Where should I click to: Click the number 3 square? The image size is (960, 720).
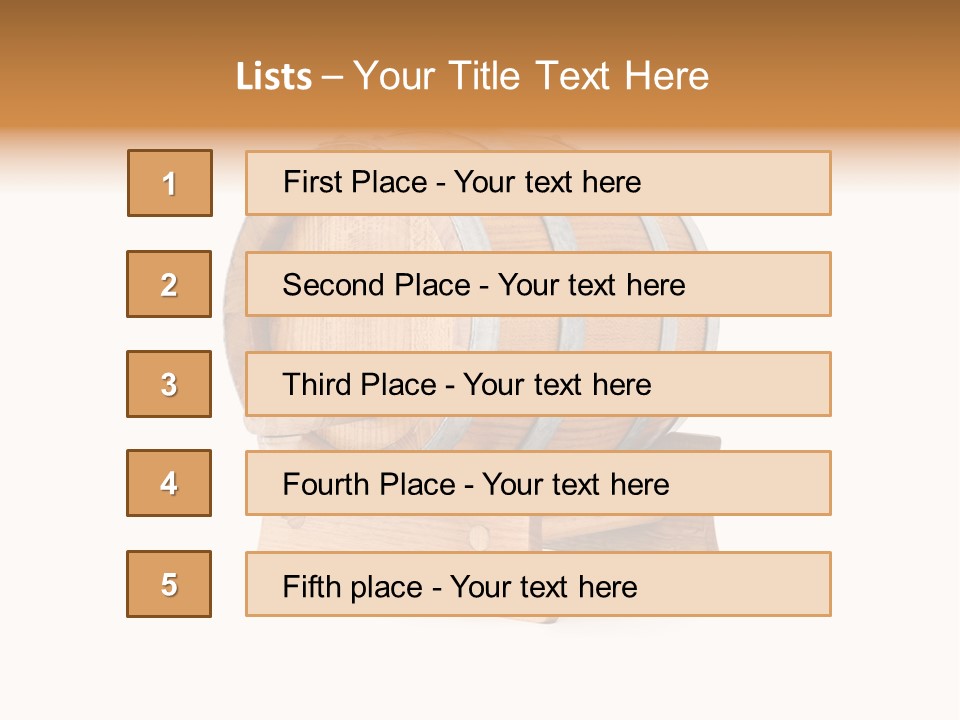click(169, 384)
